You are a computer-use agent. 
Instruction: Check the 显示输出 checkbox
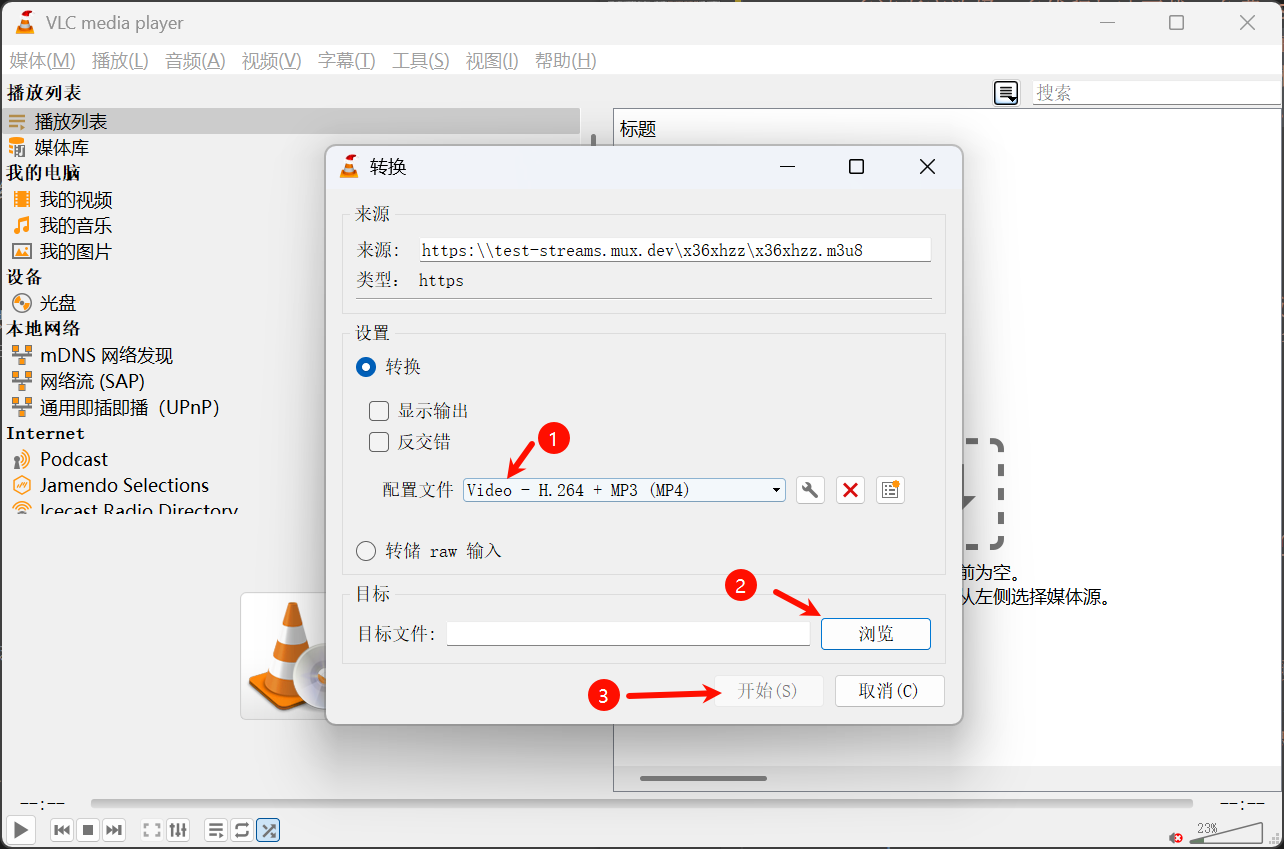(x=379, y=410)
